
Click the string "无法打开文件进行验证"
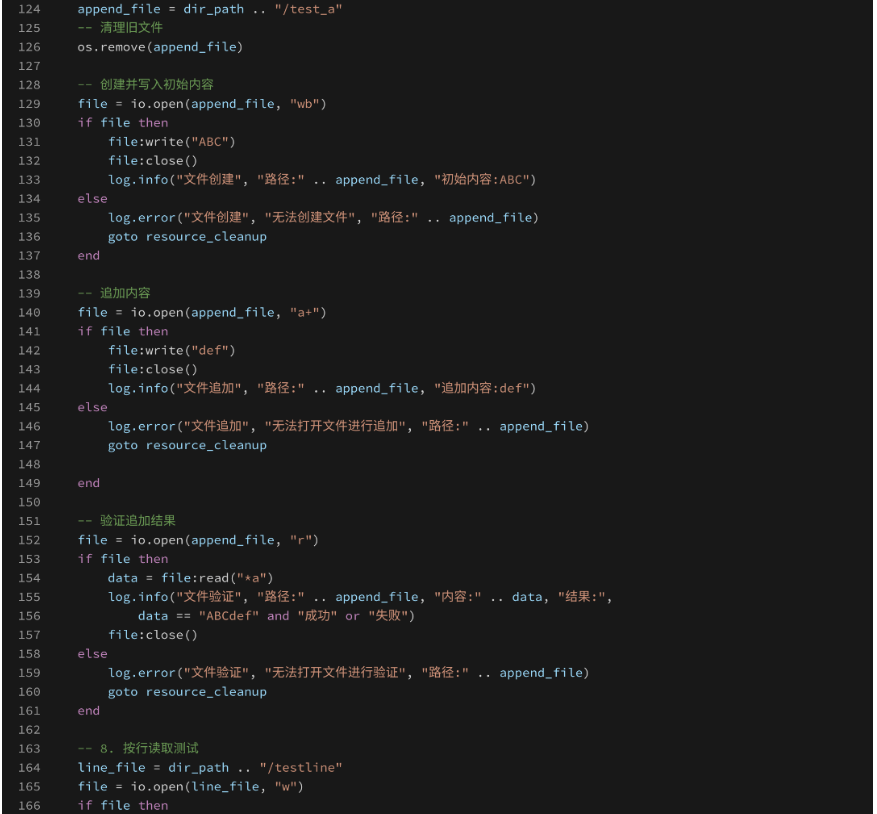pyautogui.click(x=335, y=673)
